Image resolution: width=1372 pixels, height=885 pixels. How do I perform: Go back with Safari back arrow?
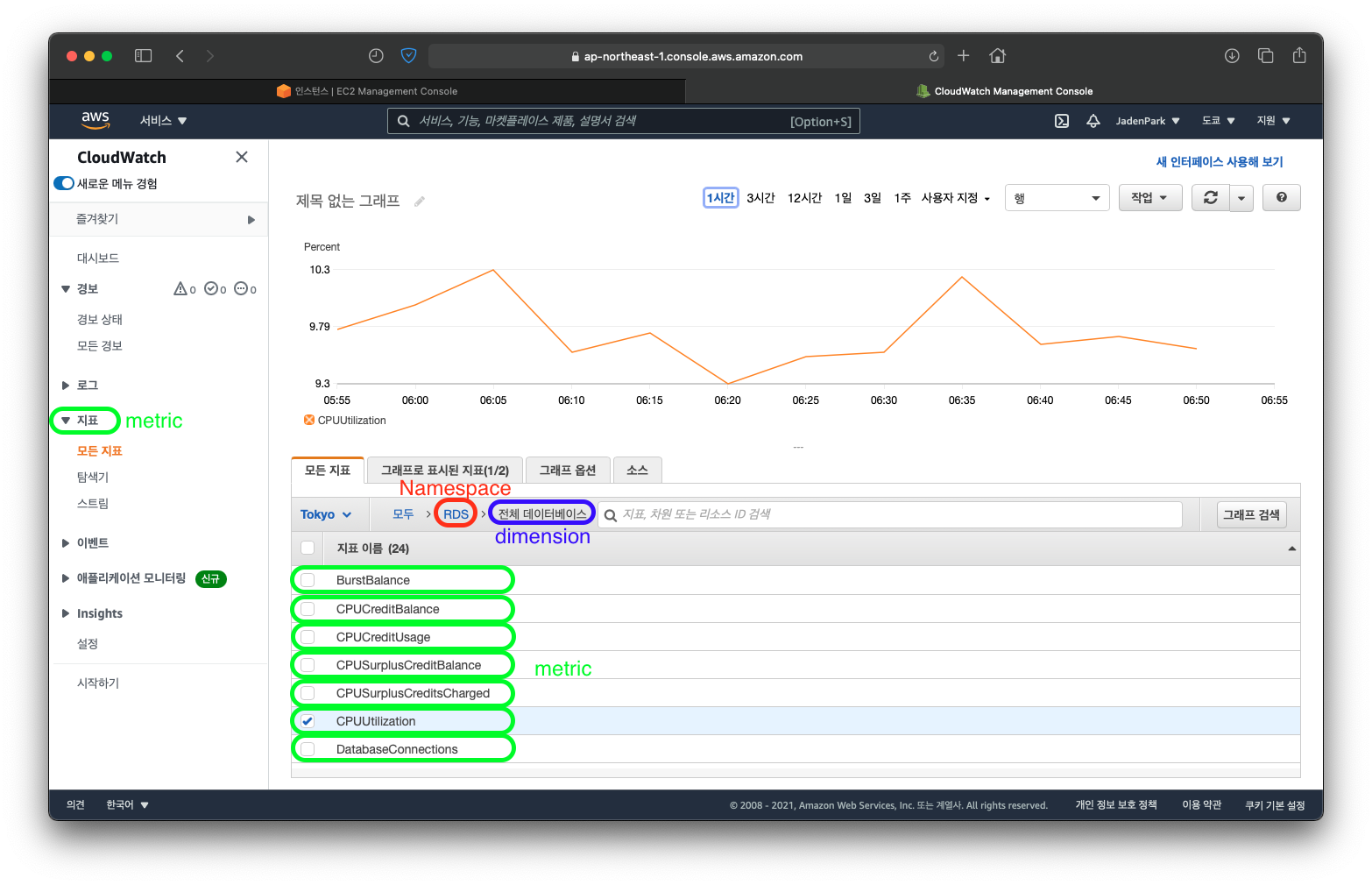pos(180,56)
